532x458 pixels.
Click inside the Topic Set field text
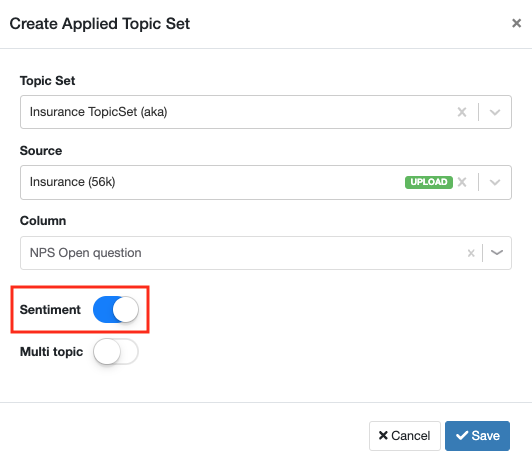(98, 112)
